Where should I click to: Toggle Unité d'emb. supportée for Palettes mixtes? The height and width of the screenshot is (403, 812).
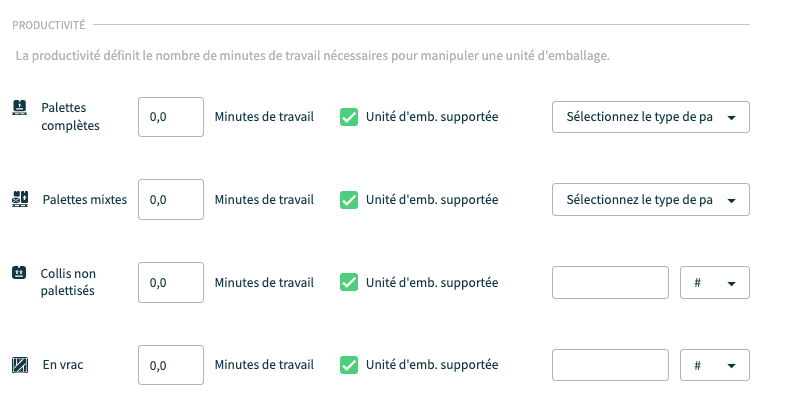[x=349, y=200]
